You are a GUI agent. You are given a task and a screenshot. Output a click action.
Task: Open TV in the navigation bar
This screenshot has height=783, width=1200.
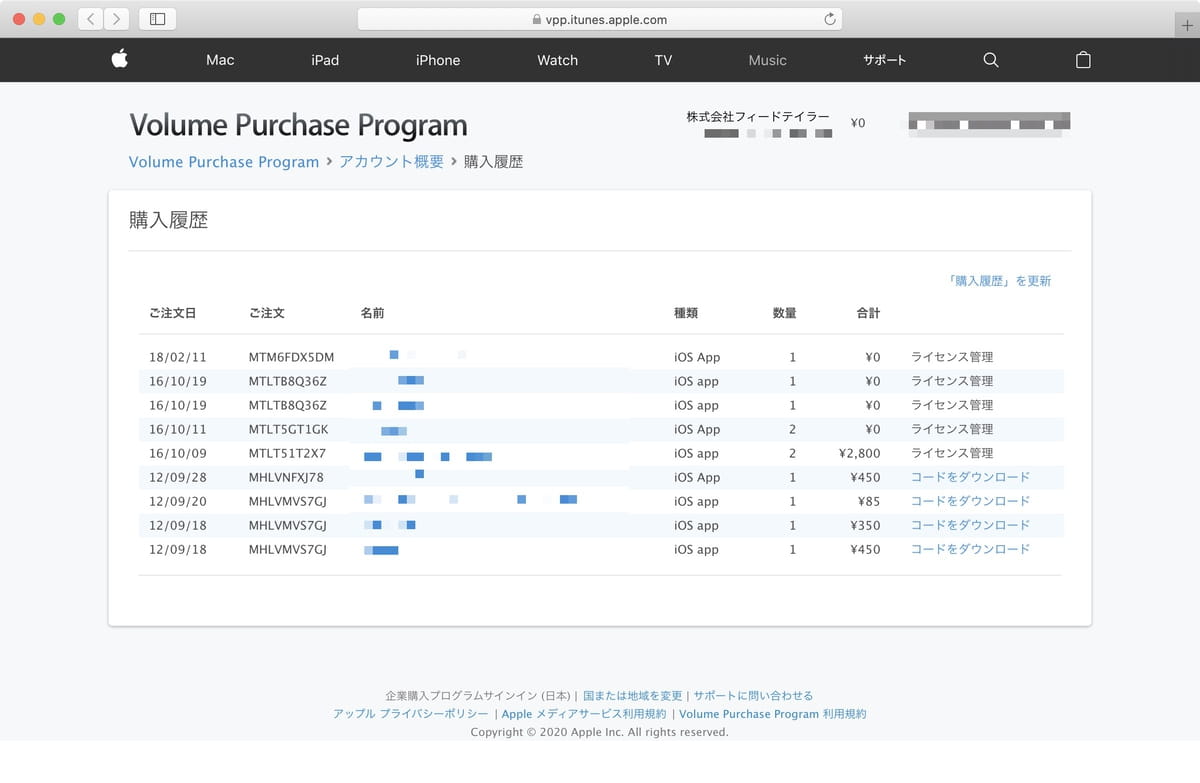(x=663, y=60)
